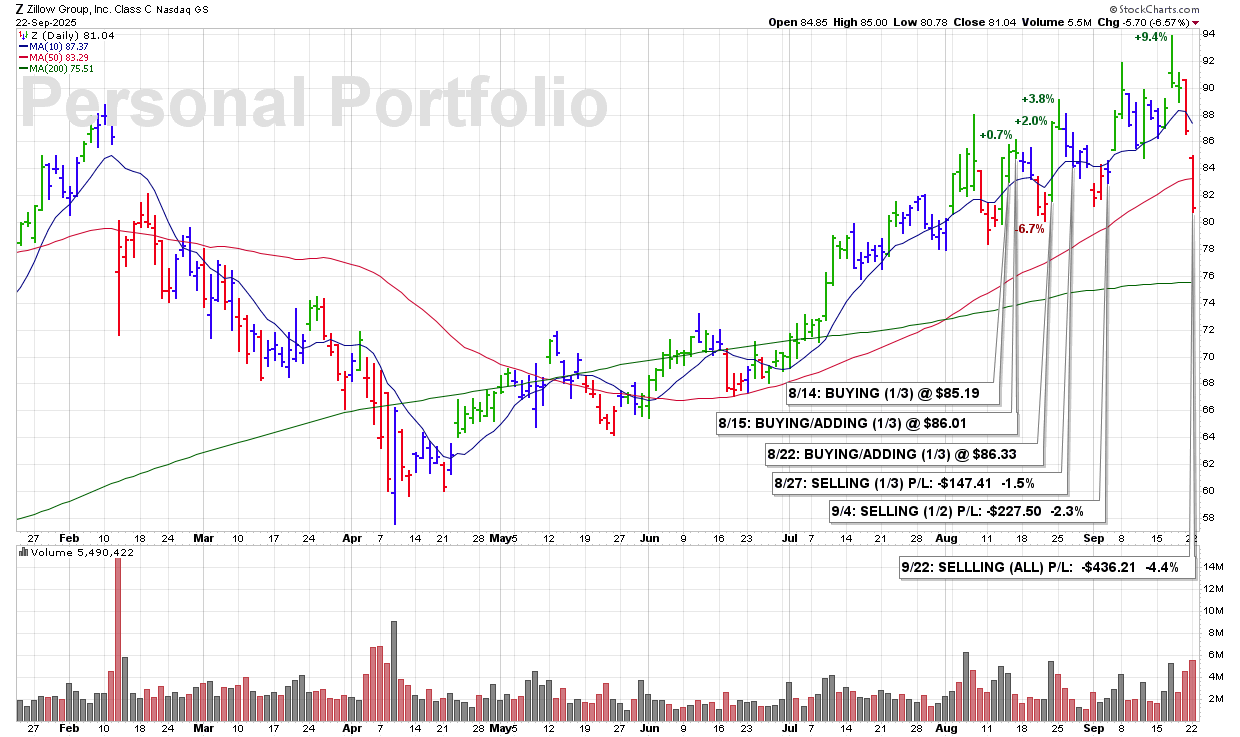Click the blue MA(10) legend line marker
The height and width of the screenshot is (737, 1240).
click(22, 47)
